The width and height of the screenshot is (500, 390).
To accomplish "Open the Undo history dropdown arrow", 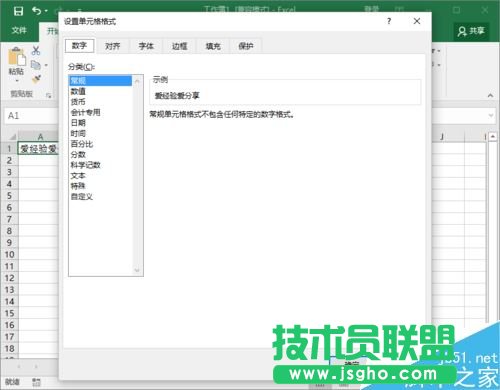I will pyautogui.click(x=46, y=11).
